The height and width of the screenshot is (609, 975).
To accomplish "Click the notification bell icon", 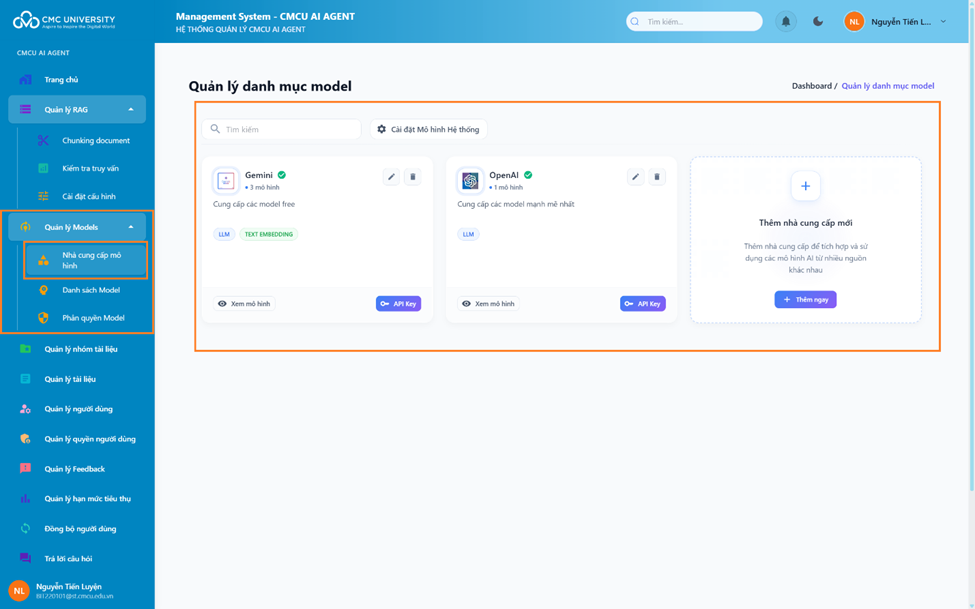I will click(x=786, y=21).
